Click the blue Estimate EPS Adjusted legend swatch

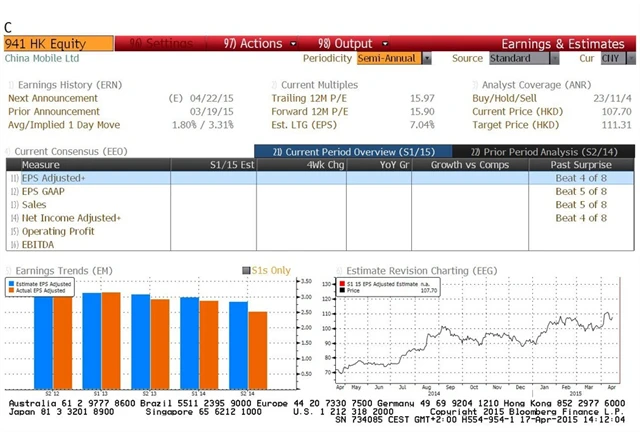[12, 283]
